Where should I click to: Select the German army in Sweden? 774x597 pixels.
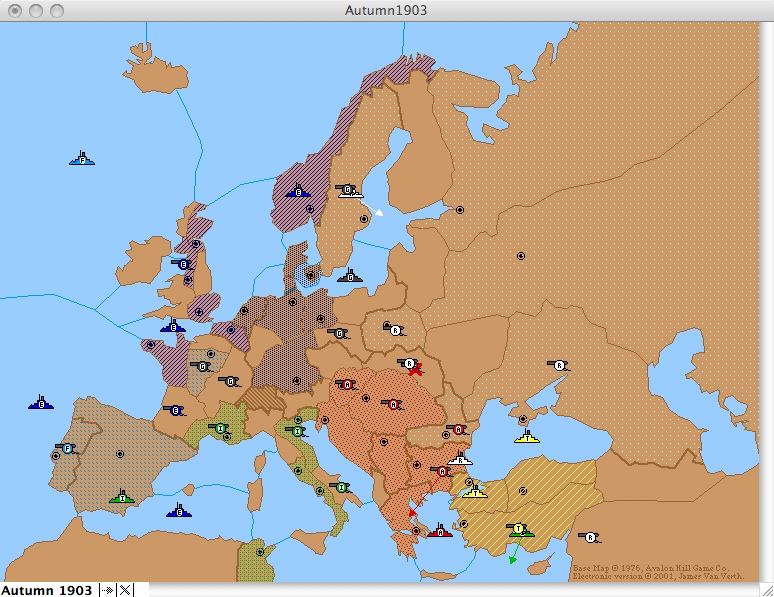click(x=349, y=191)
